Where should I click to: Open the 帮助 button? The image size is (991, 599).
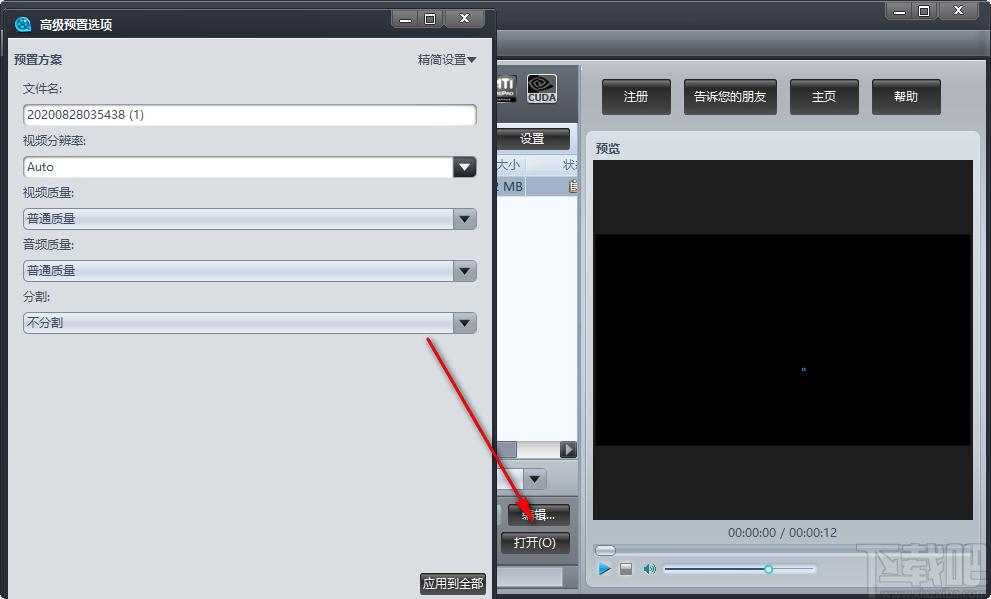(x=906, y=97)
